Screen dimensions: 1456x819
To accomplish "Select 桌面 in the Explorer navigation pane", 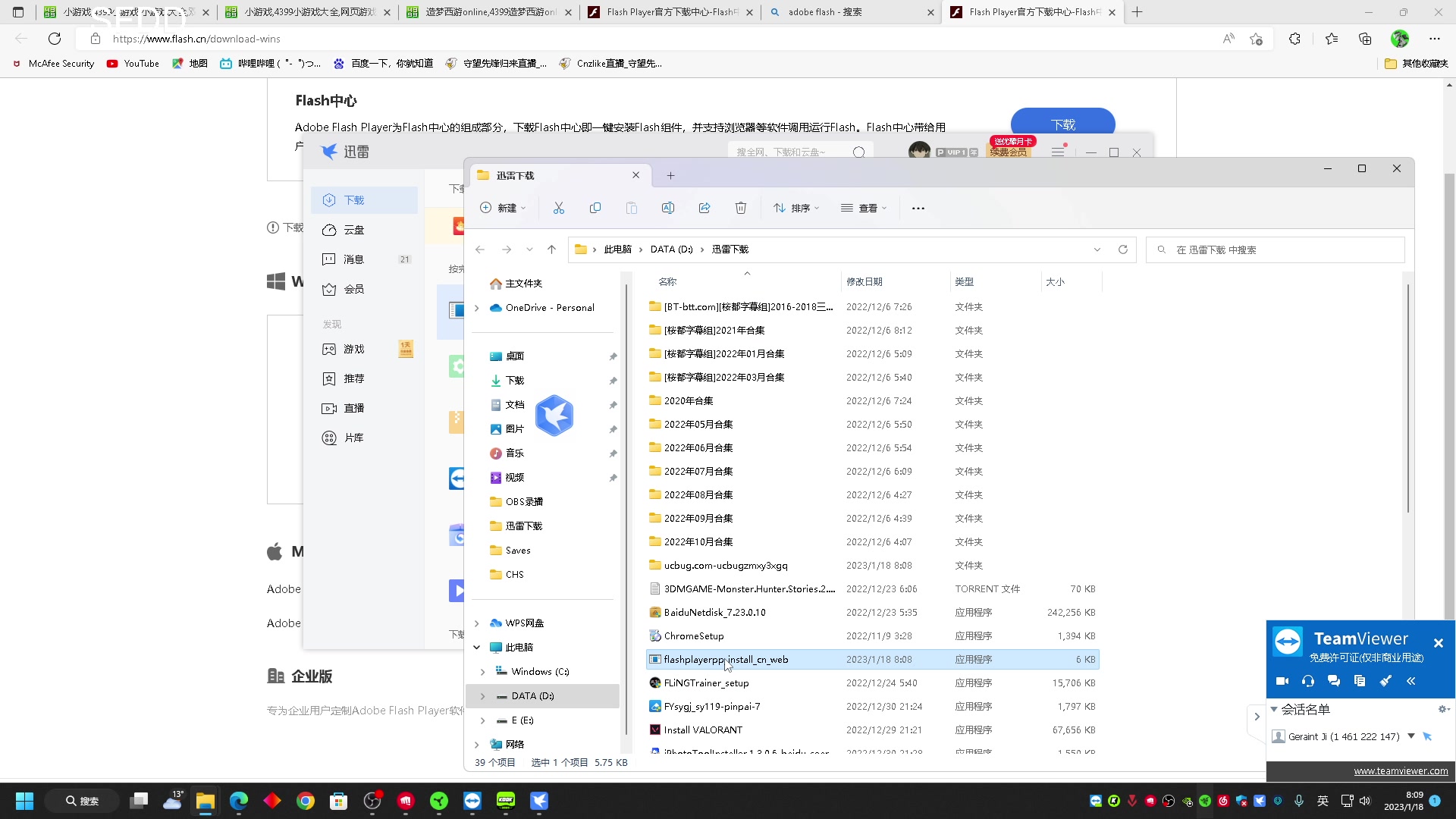I will pyautogui.click(x=515, y=356).
